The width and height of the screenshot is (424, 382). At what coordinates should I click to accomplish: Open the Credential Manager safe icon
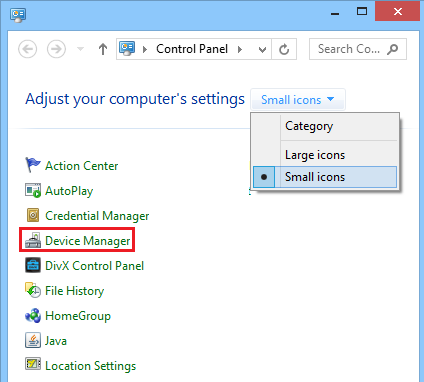tap(33, 215)
